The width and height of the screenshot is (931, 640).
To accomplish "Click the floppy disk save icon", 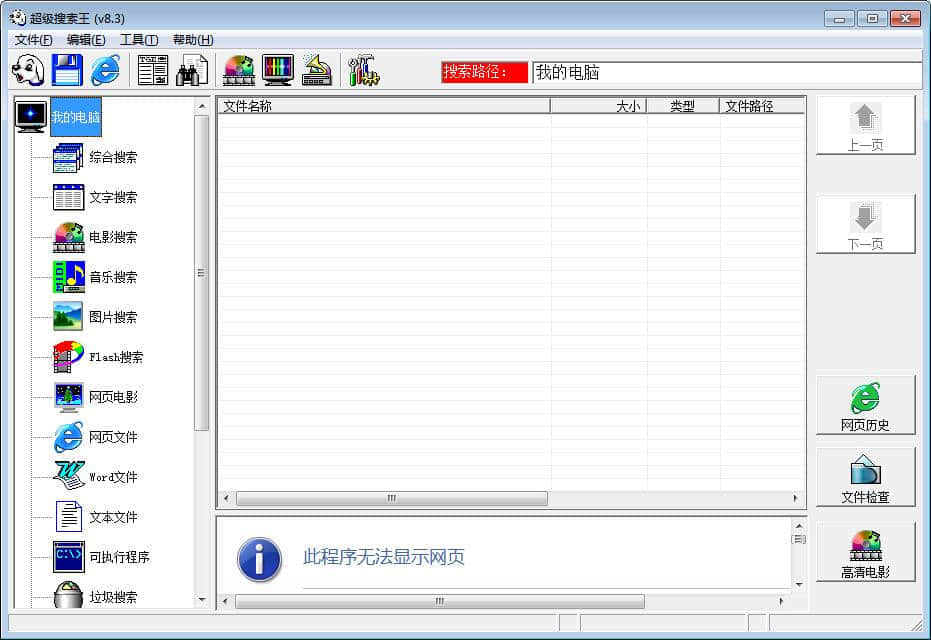I will coord(67,71).
